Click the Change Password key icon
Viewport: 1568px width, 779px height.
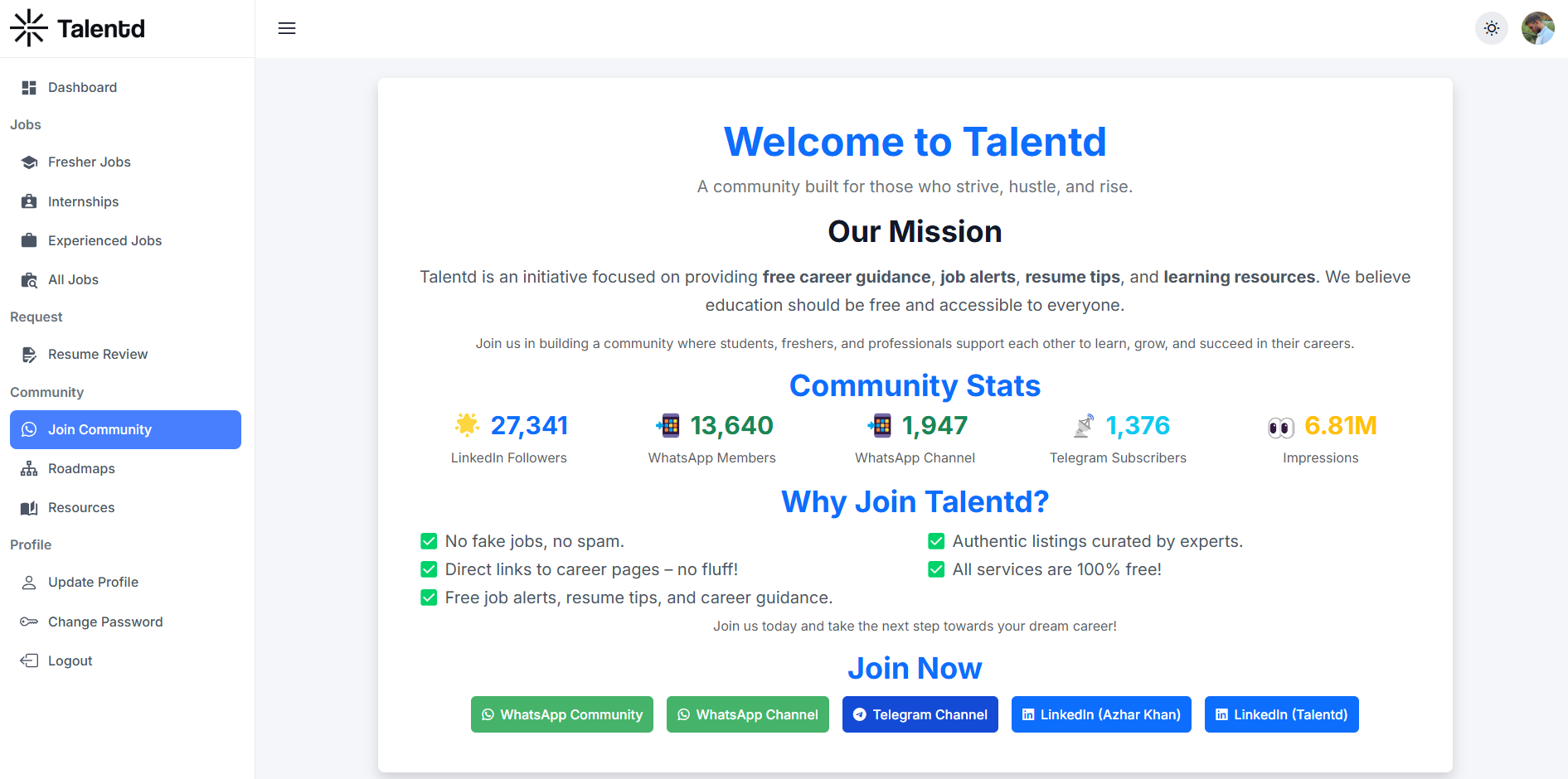click(x=29, y=622)
